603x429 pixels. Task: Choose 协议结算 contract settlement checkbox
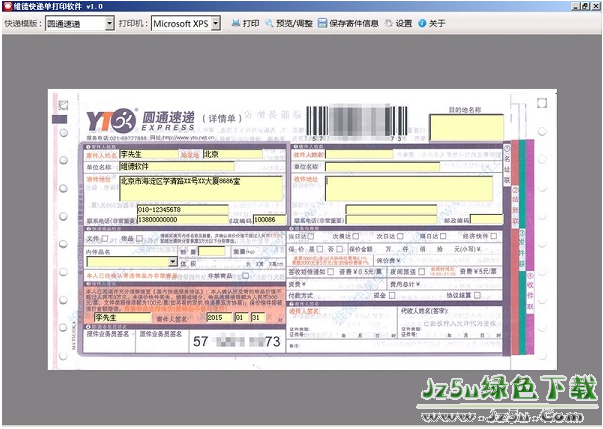[x=477, y=295]
